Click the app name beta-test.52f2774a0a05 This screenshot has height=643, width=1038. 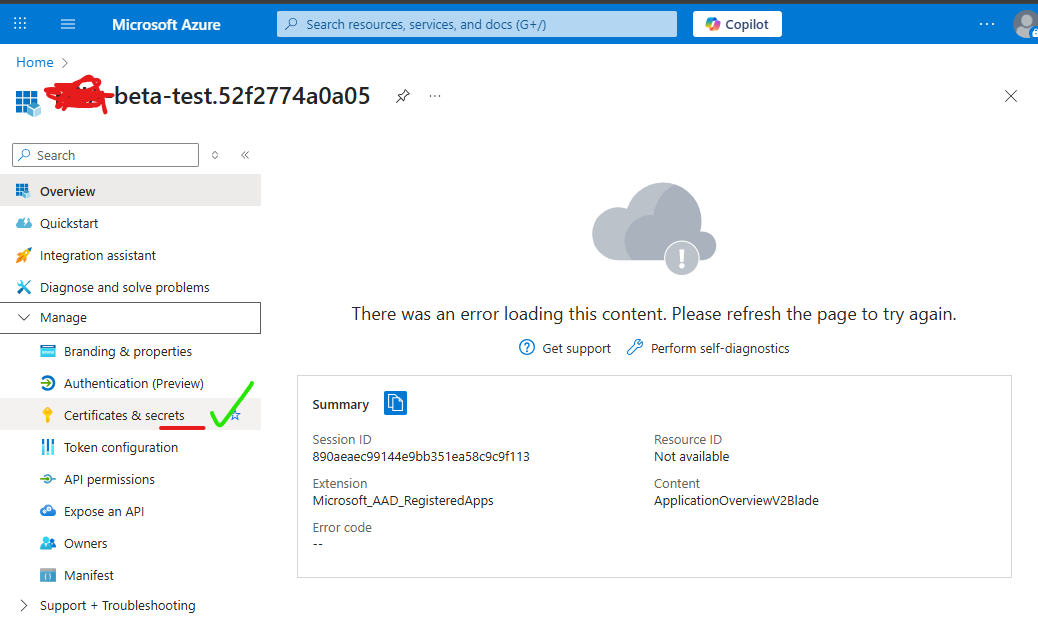tap(242, 96)
